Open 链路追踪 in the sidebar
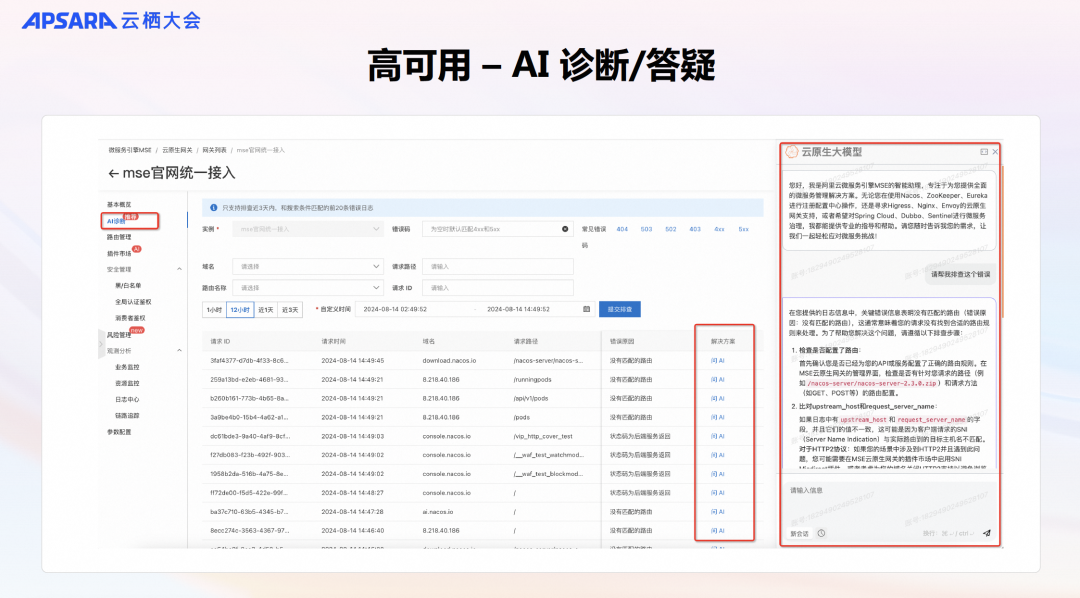The width and height of the screenshot is (1080, 598). pos(127,415)
